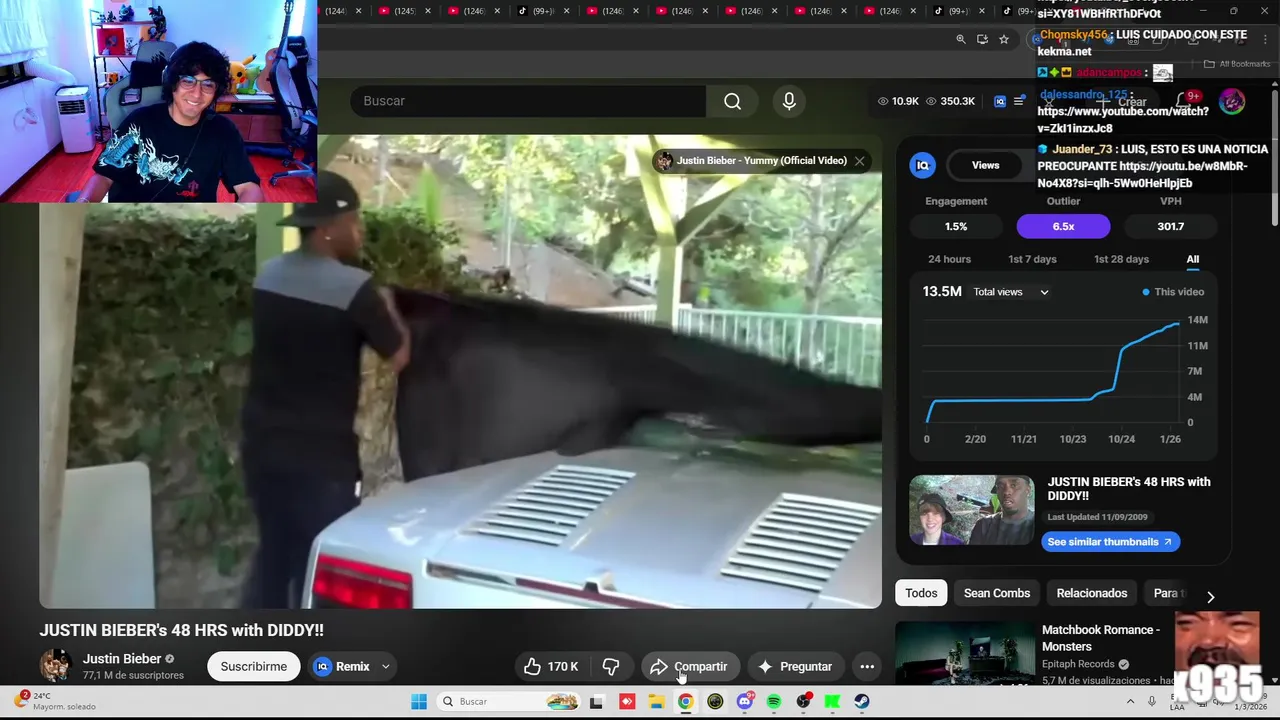Switch to the (1245) browser tab
The image size is (1280, 720).
click(405, 11)
